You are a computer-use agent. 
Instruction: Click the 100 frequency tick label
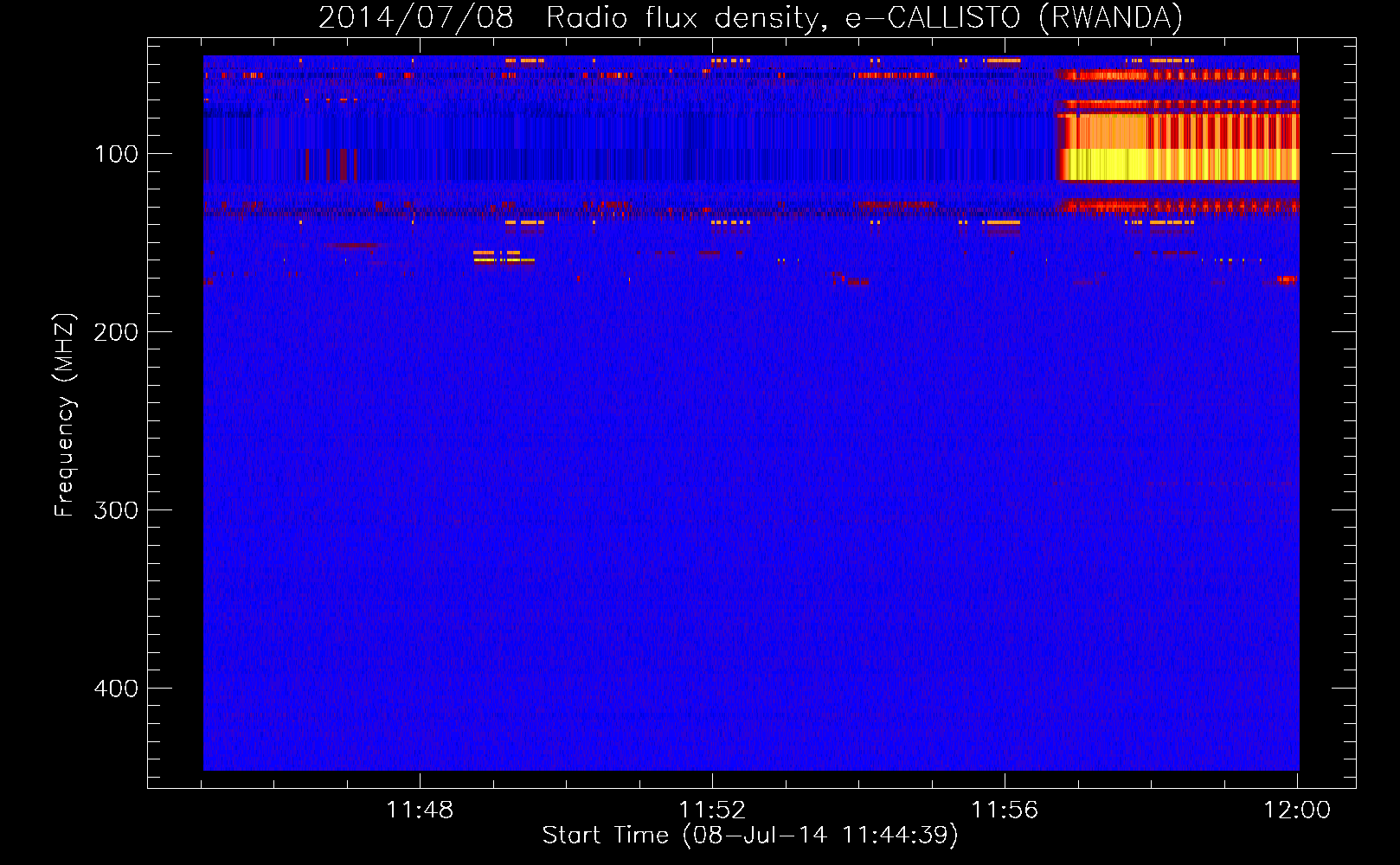click(117, 154)
